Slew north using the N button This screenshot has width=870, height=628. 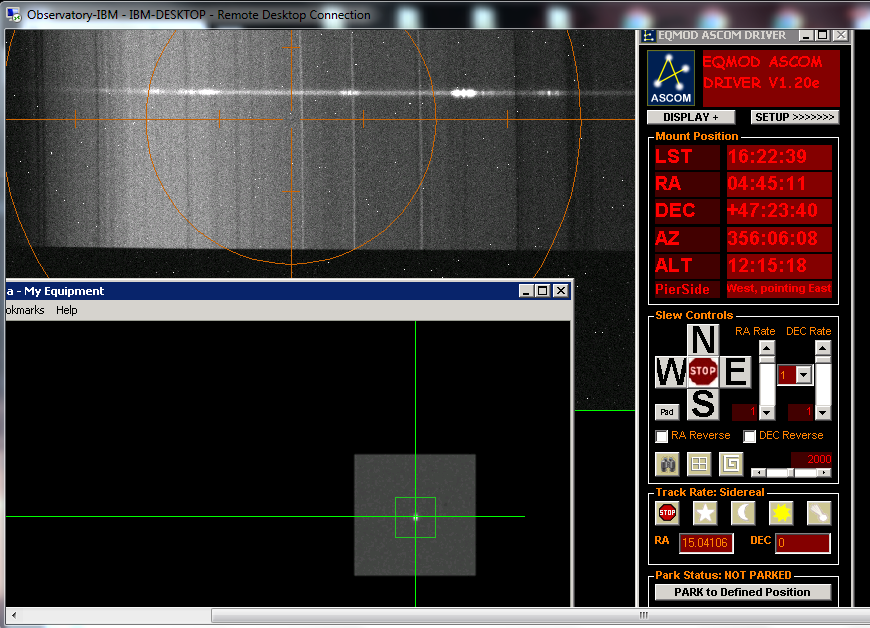tap(703, 341)
